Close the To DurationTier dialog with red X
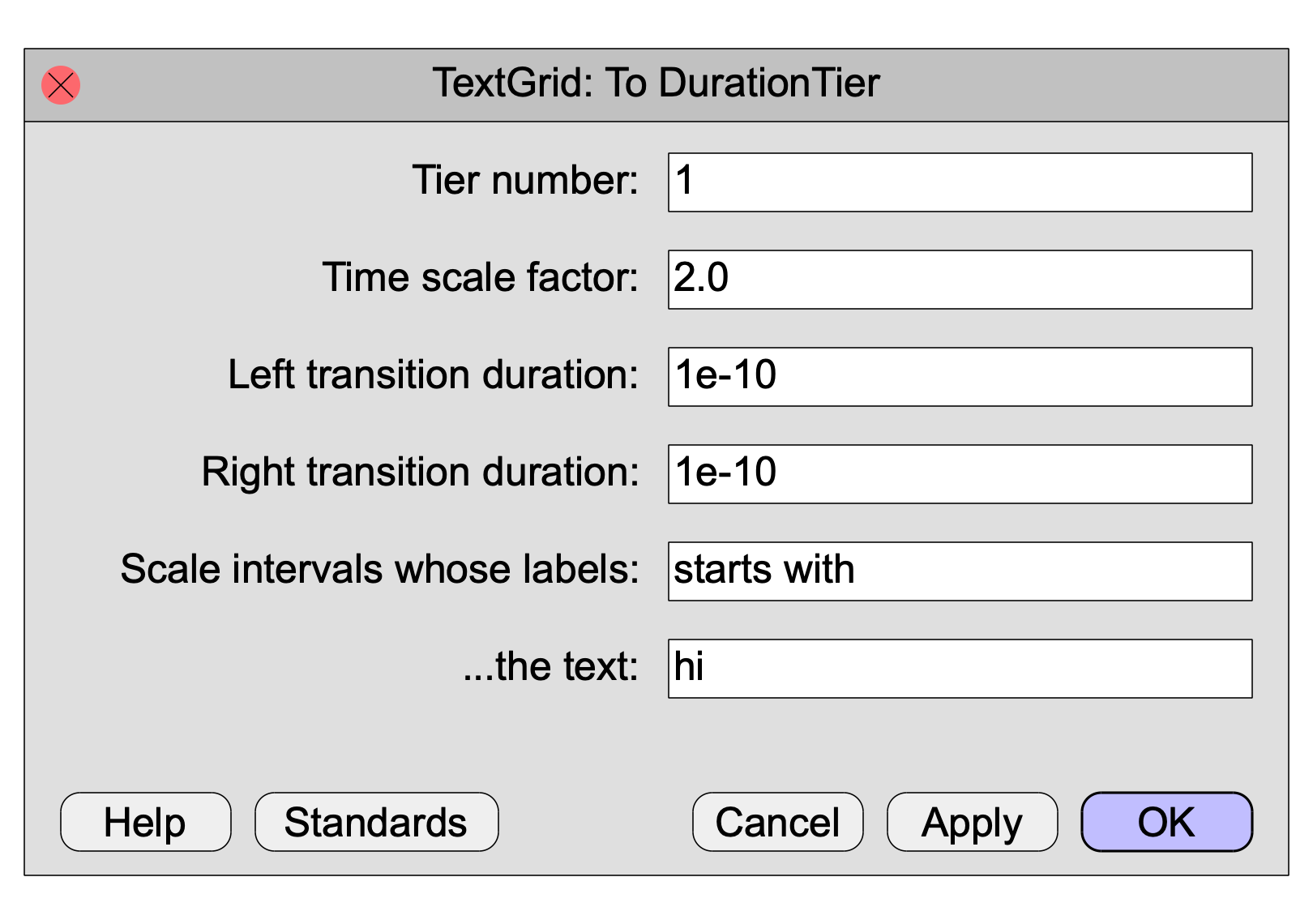Image resolution: width=1313 pixels, height=924 pixels. [x=61, y=85]
